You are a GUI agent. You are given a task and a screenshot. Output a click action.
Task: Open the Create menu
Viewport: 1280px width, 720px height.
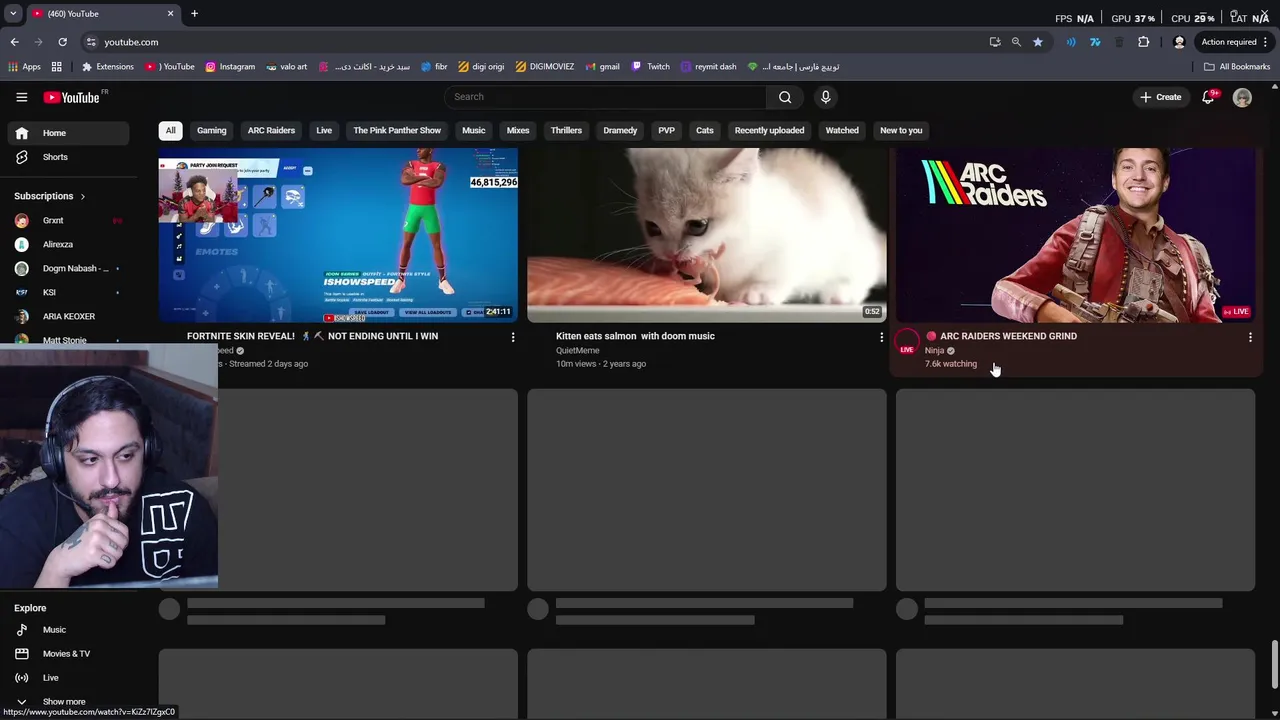pos(1161,97)
